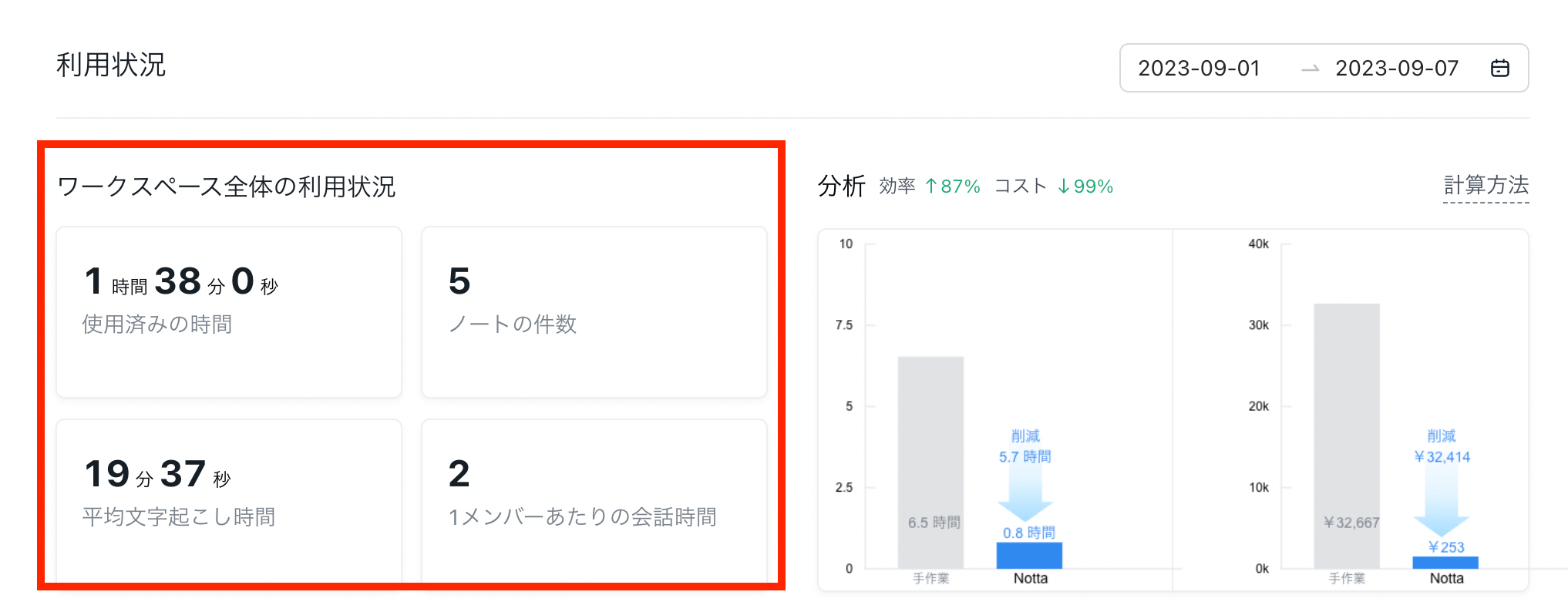The image size is (1568, 612).
Task: Click the Notta label under time chart
Action: pyautogui.click(x=1031, y=578)
